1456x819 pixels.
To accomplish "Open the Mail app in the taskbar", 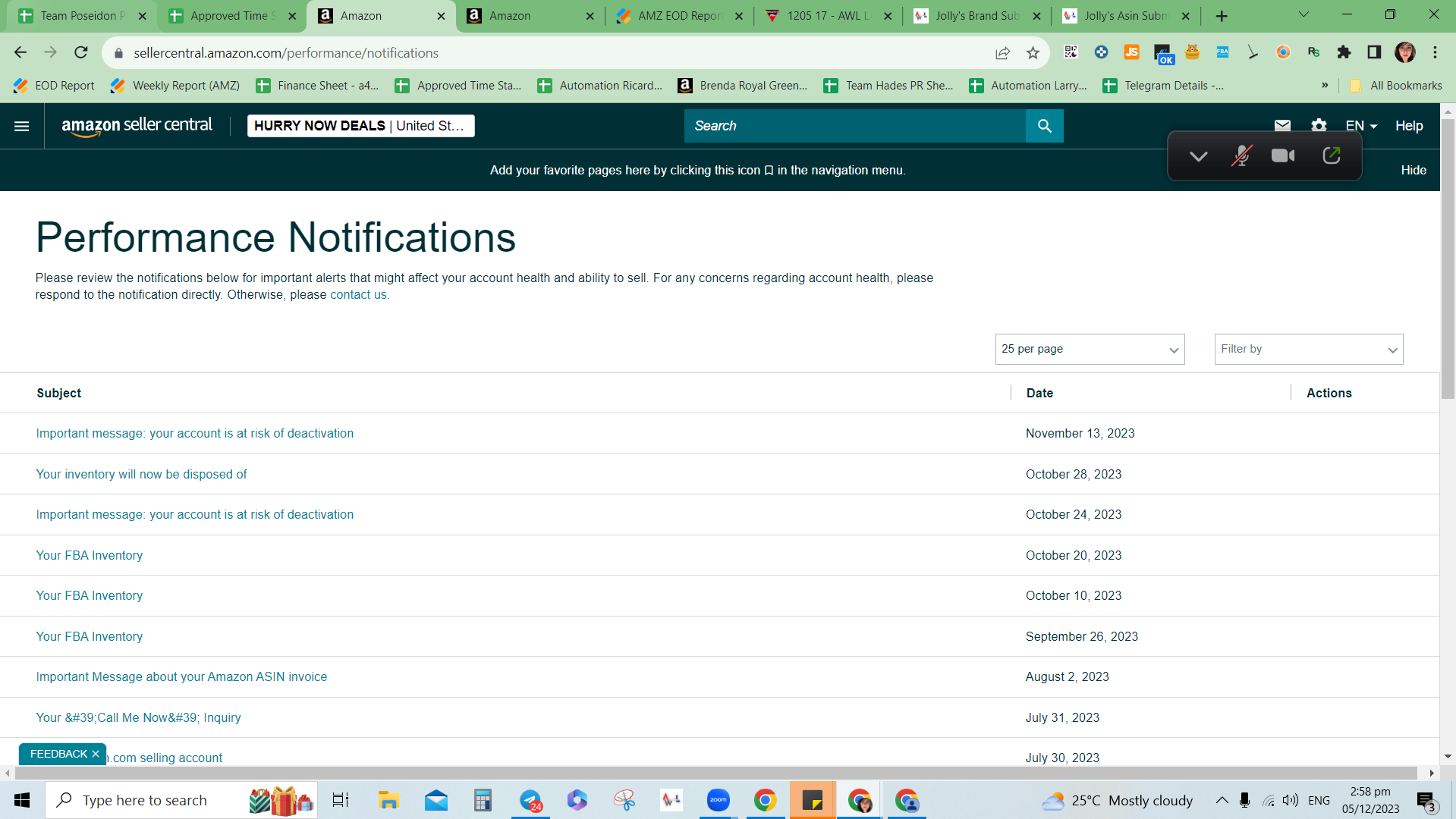I will [436, 800].
